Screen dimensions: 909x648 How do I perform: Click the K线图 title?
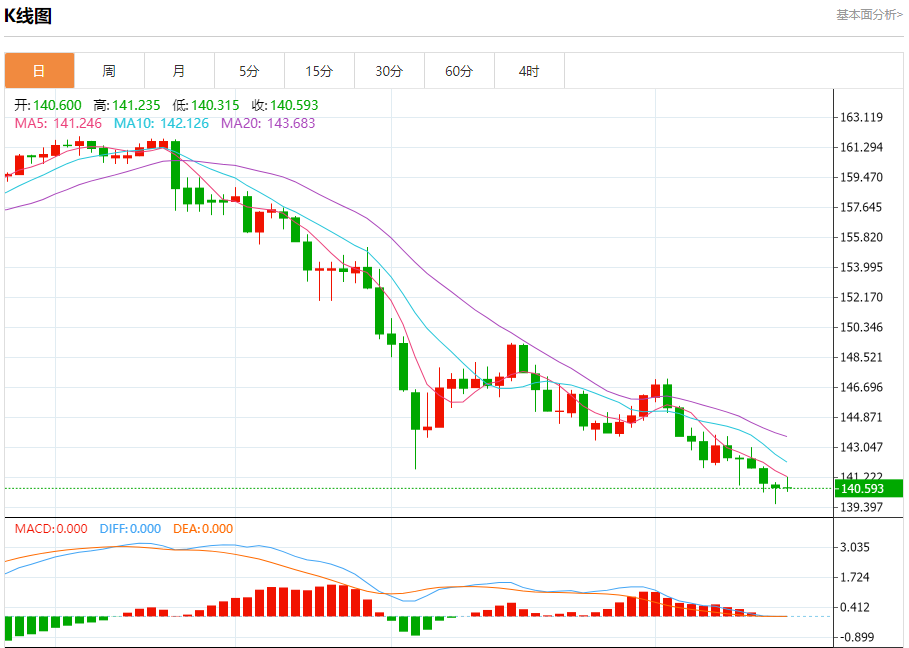point(28,16)
